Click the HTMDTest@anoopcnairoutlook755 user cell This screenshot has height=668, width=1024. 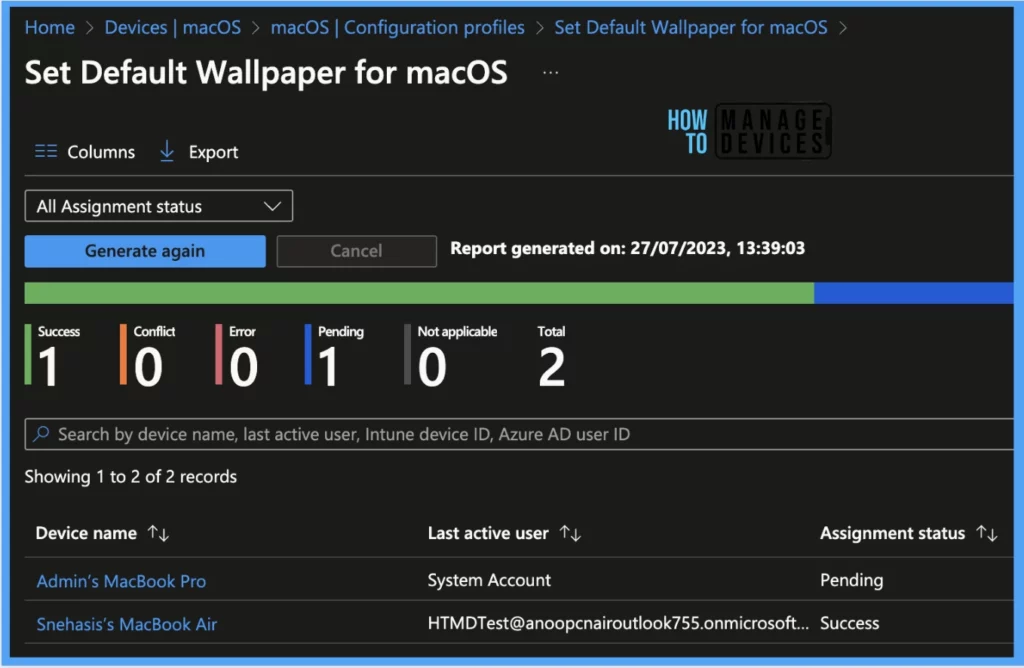pyautogui.click(x=618, y=624)
